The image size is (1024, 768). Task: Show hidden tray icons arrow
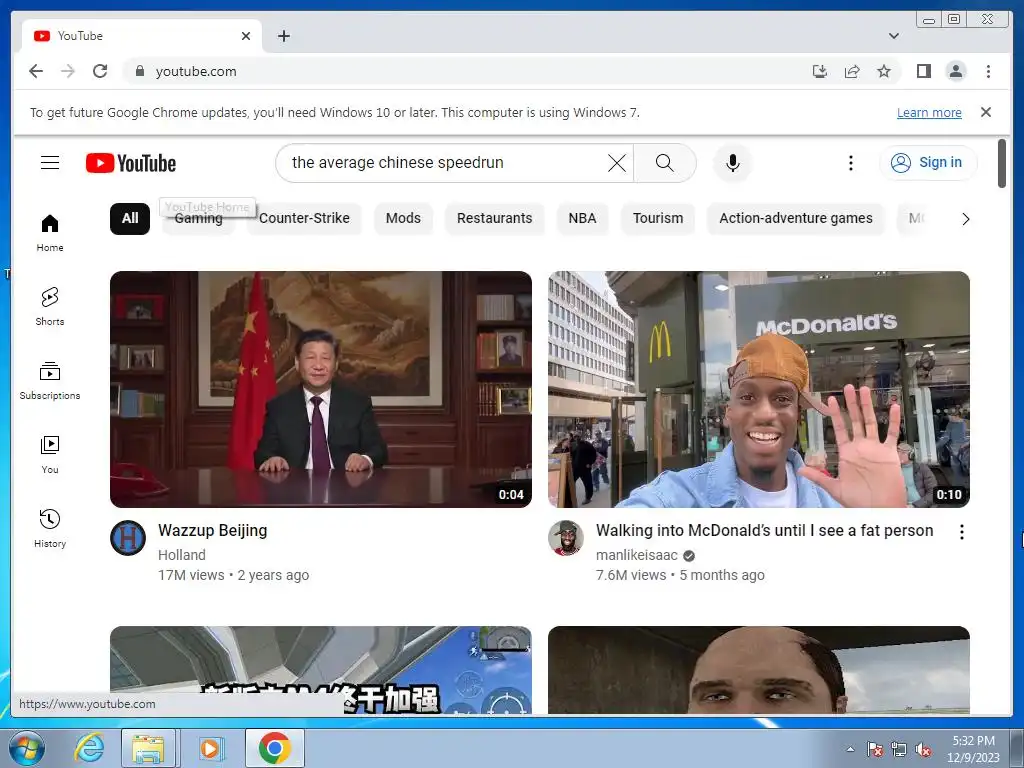pos(850,749)
